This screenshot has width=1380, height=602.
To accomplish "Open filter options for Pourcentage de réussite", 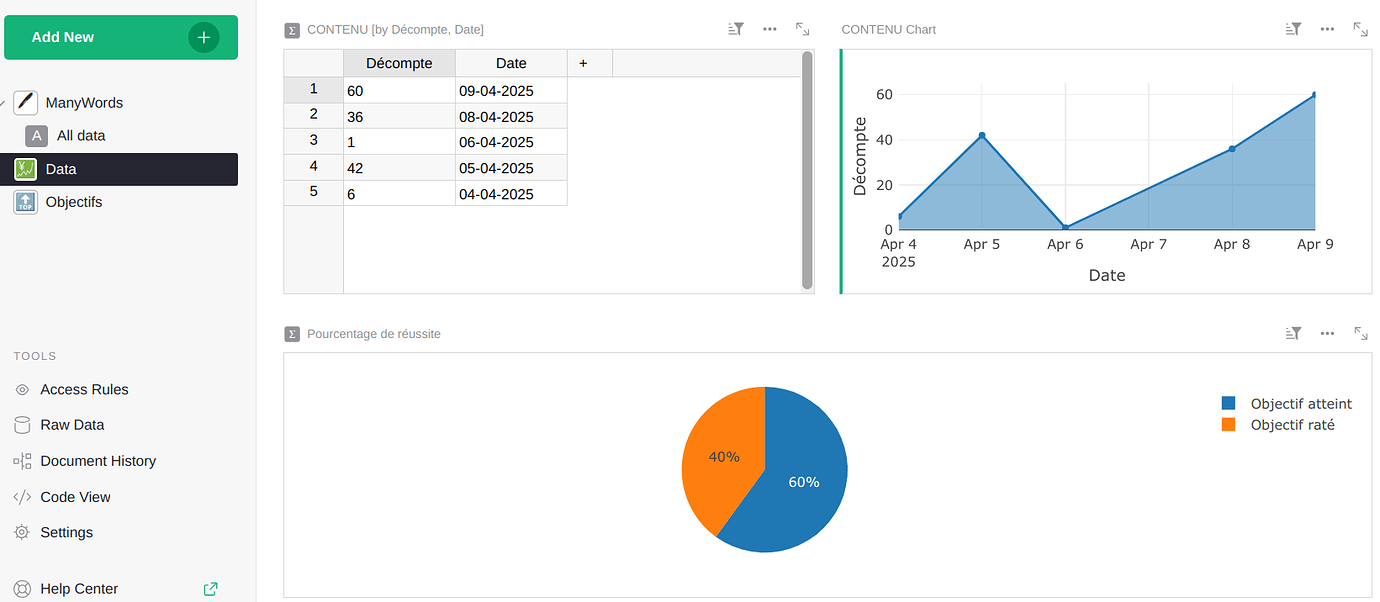I will (x=1293, y=334).
